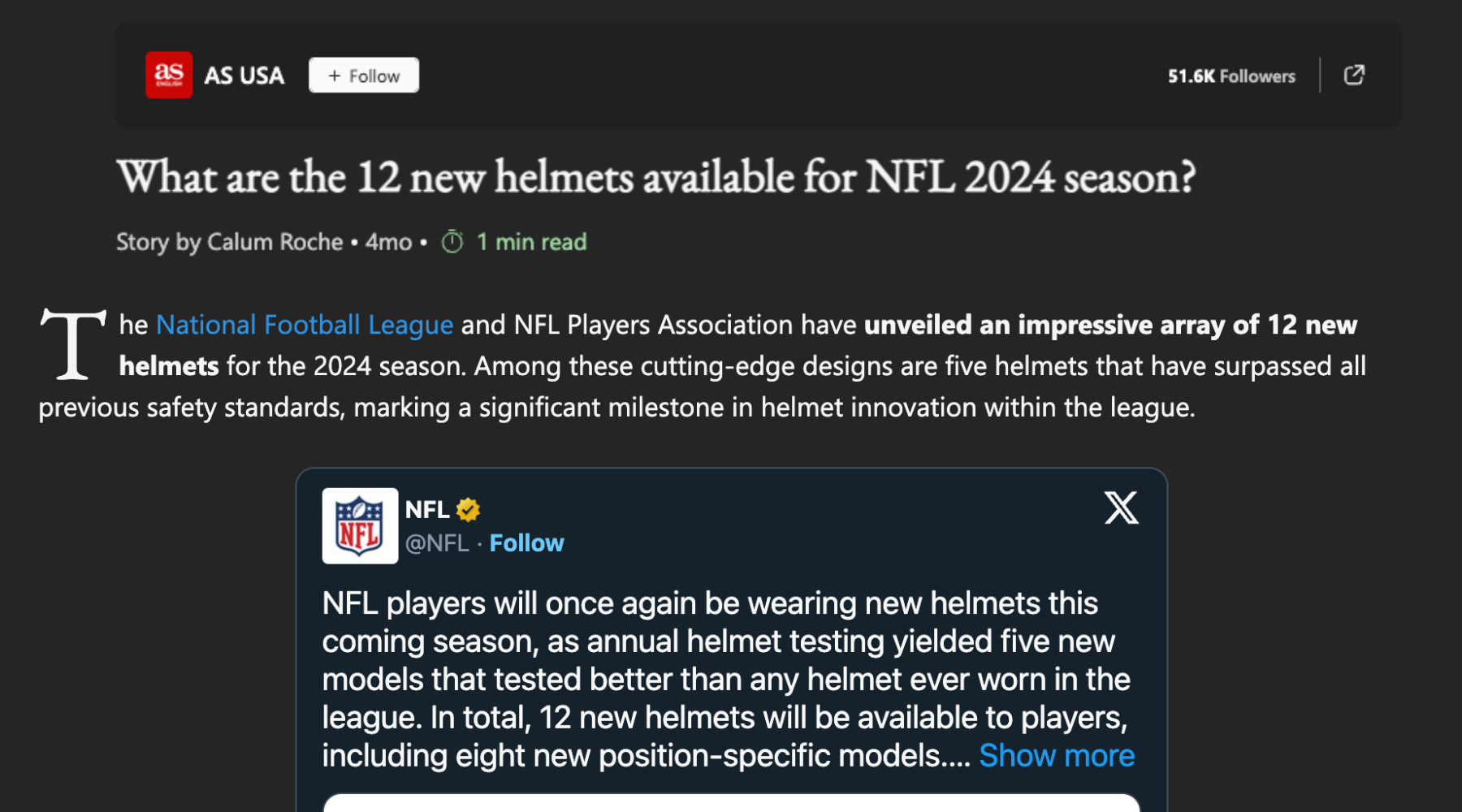The width and height of the screenshot is (1462, 812).
Task: Open the share article icon
Action: point(1354,75)
